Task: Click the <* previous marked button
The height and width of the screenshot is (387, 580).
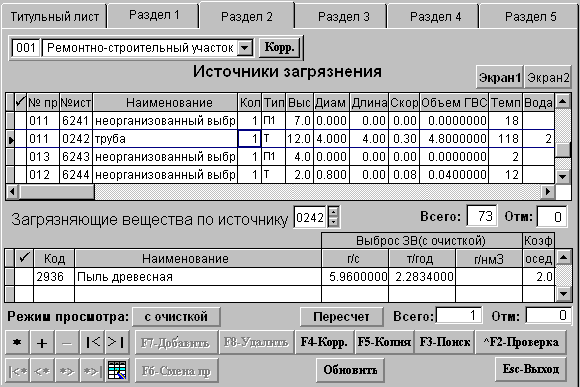Action: (42, 370)
